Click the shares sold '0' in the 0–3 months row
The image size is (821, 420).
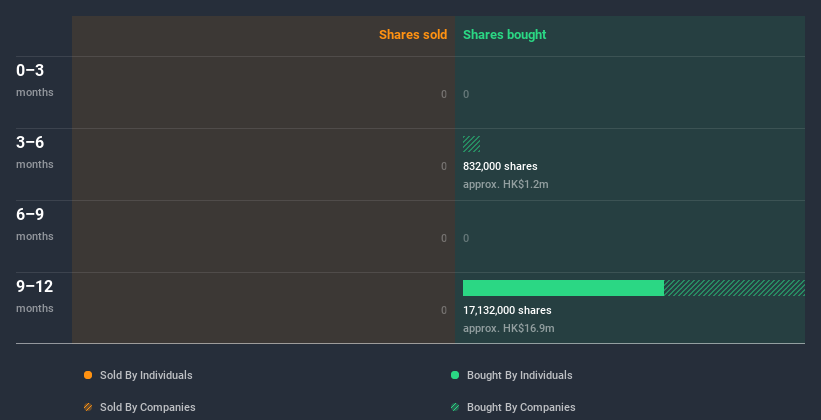click(444, 94)
